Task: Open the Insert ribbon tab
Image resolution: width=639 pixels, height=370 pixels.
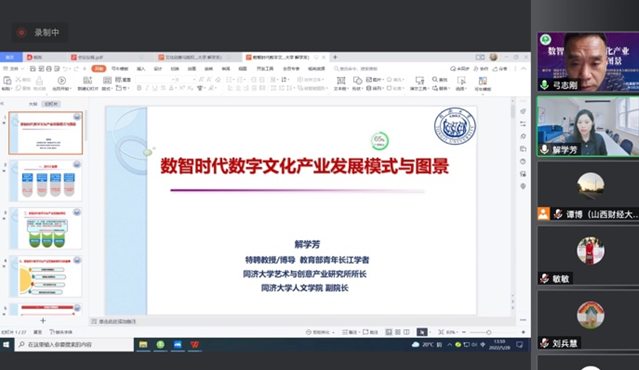Action: [141, 68]
